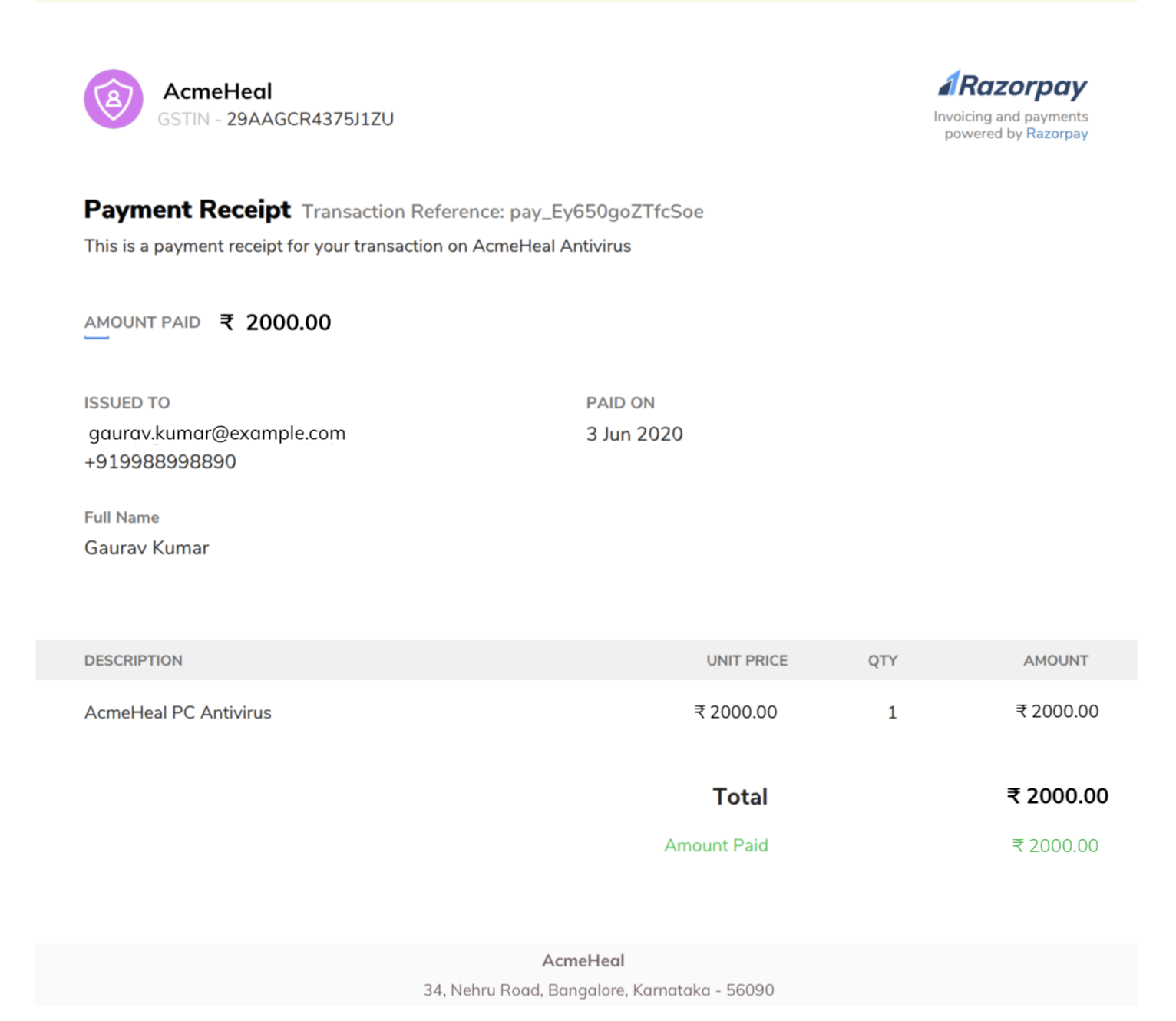Viewport: 1176px width, 1021px height.
Task: Click the AMOUNT column header
Action: 1055,661
